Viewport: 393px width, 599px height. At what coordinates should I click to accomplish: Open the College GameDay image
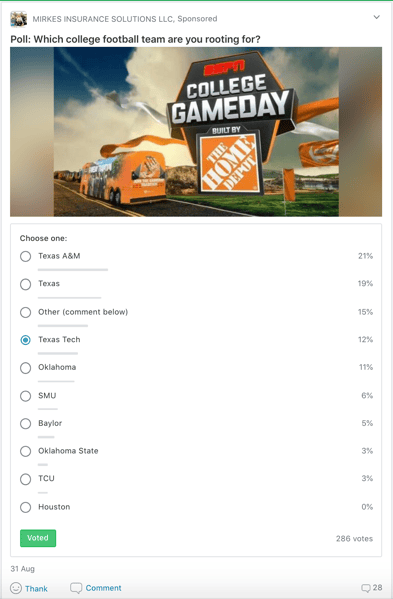click(196, 132)
